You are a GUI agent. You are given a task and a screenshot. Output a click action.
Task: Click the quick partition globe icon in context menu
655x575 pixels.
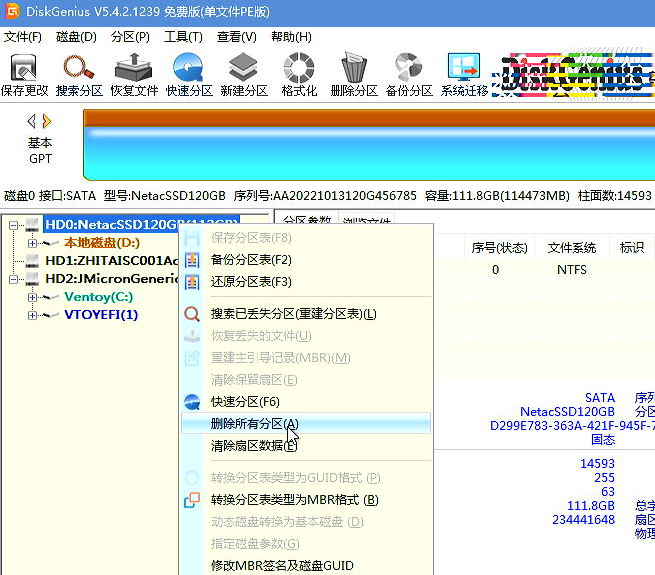pyautogui.click(x=192, y=402)
